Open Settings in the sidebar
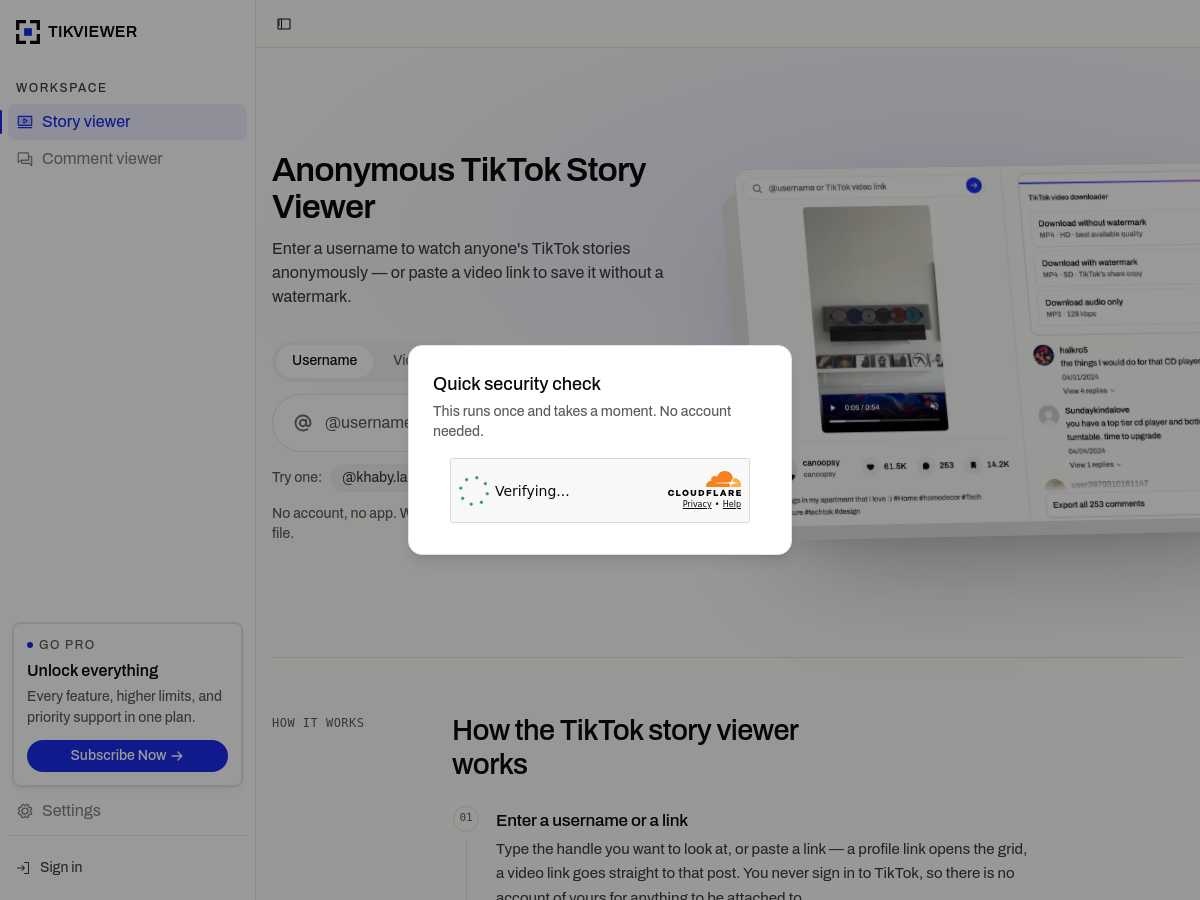The height and width of the screenshot is (900, 1200). pos(128,811)
